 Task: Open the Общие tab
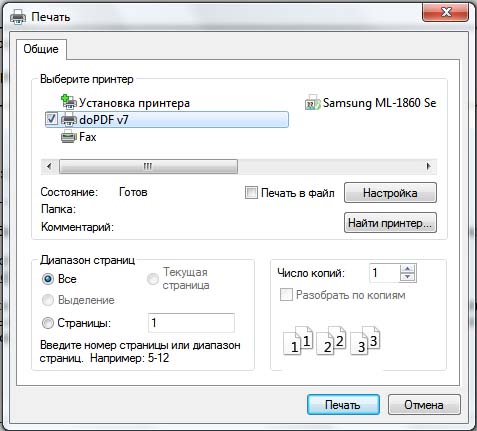41,49
